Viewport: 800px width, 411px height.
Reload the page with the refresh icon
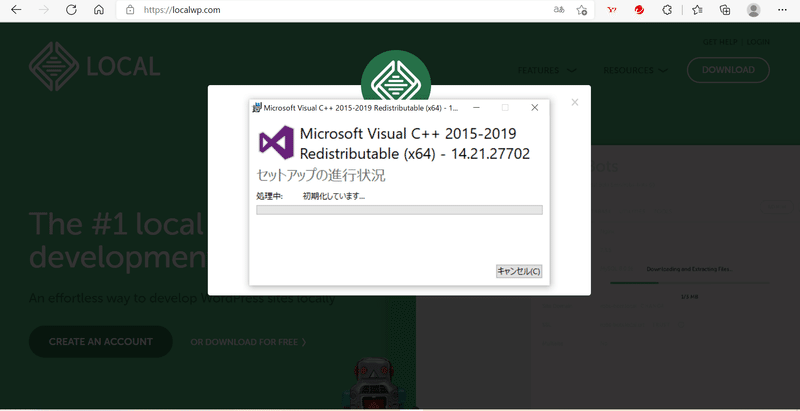point(71,10)
